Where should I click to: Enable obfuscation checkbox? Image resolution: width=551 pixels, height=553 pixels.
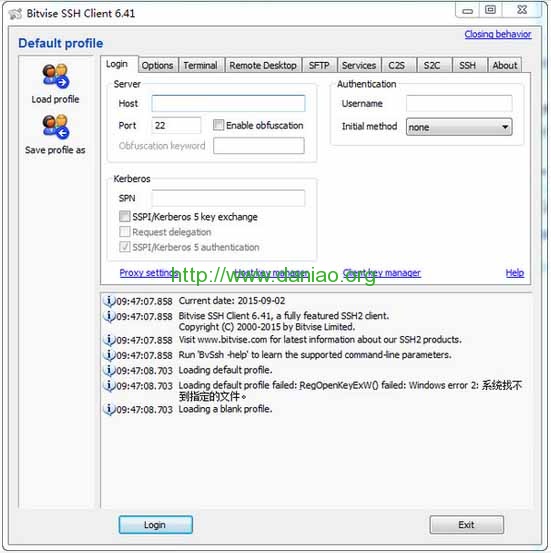click(x=218, y=125)
